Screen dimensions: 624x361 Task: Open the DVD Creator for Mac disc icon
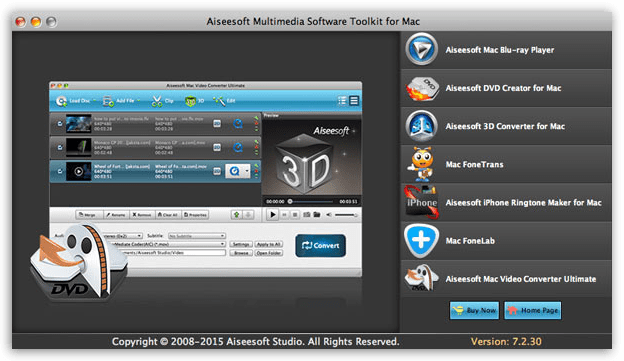[422, 88]
